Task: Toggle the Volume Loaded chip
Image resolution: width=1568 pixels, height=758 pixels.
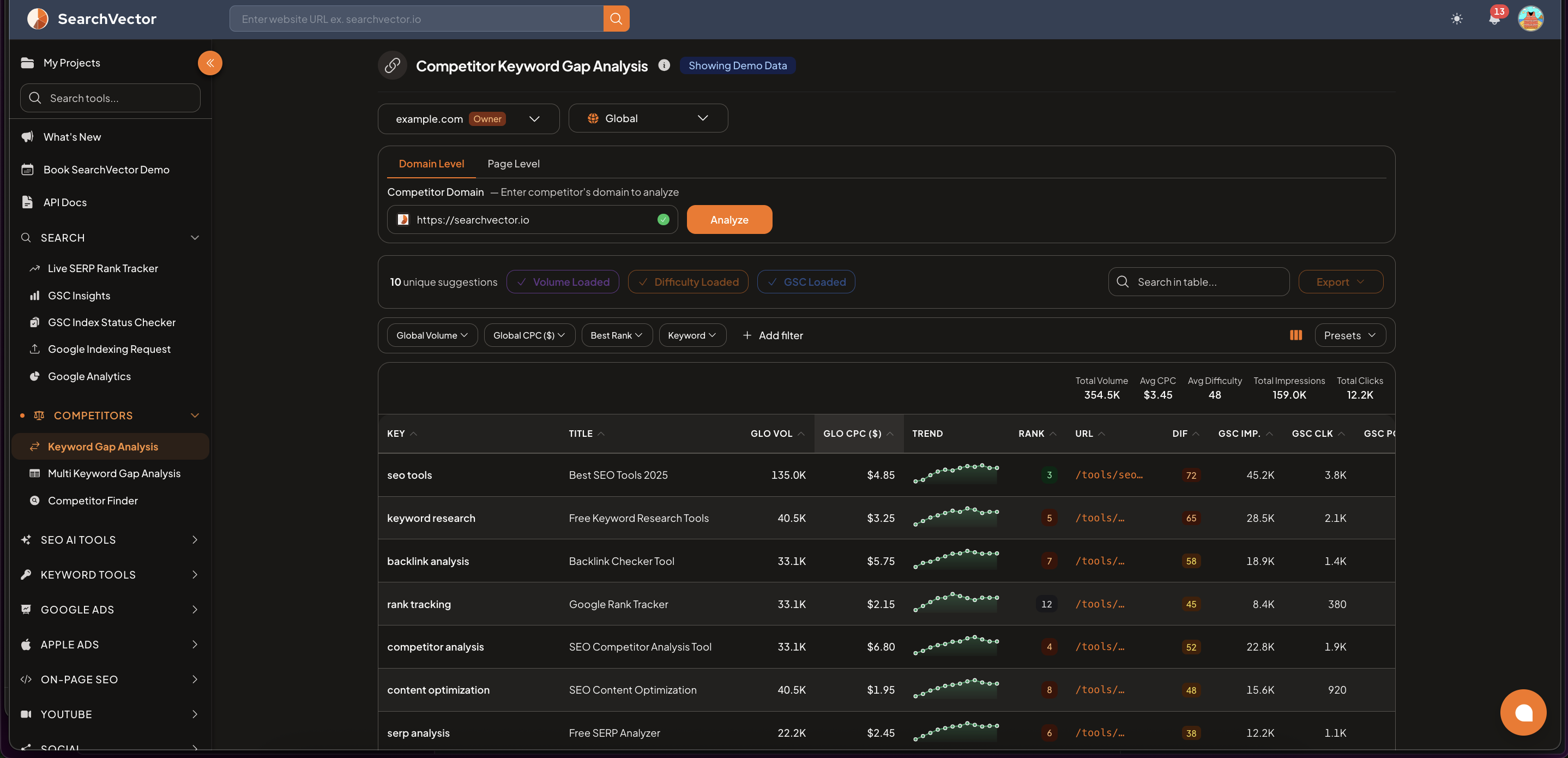Action: point(563,282)
